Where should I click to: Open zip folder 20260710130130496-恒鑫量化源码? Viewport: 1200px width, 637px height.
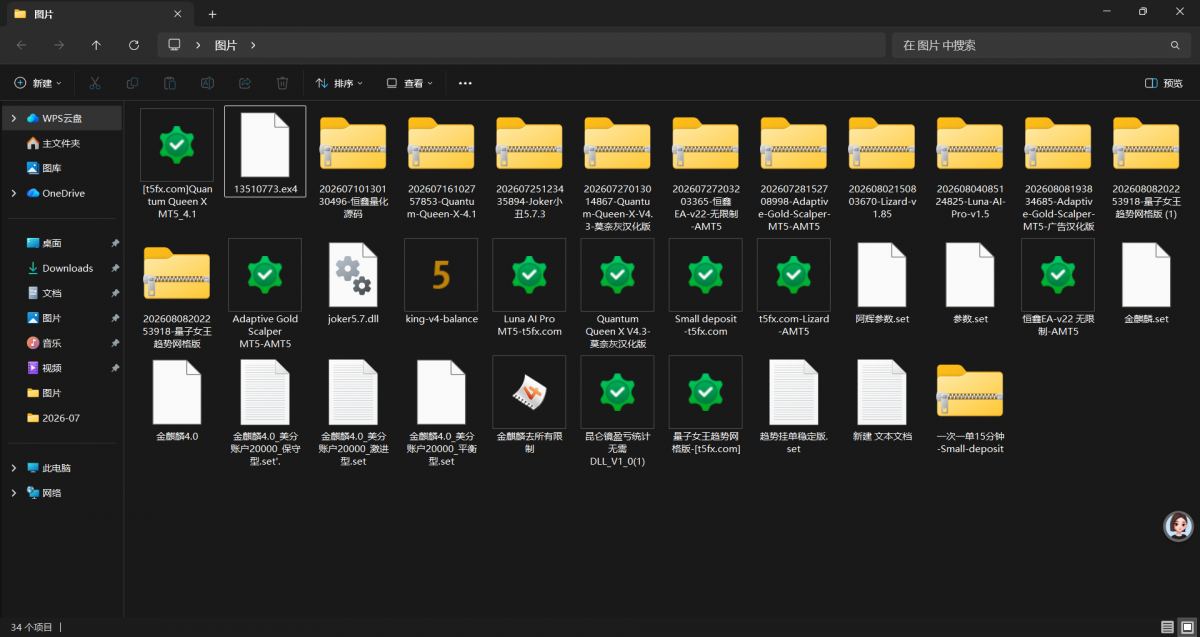353,168
